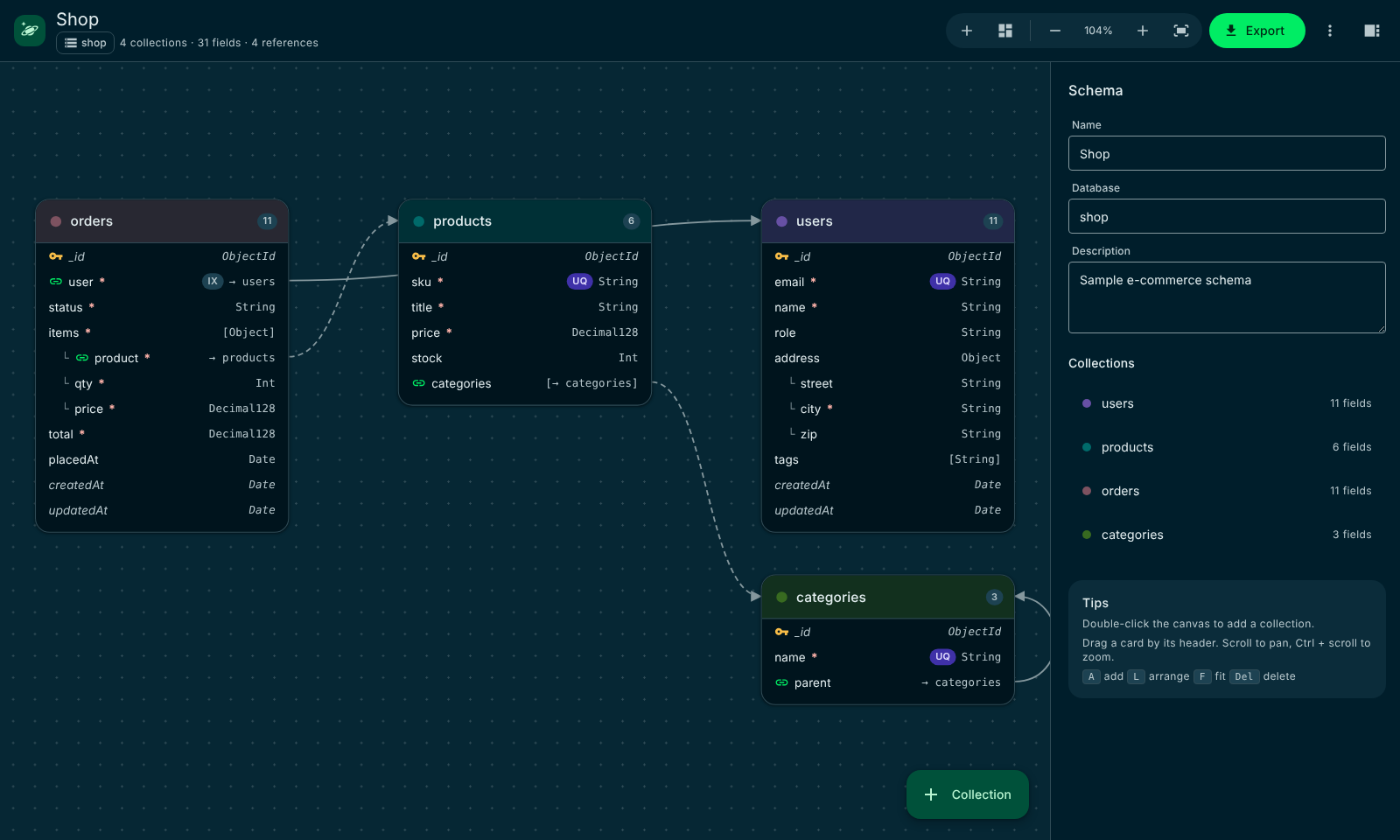Image resolution: width=1400 pixels, height=840 pixels.
Task: Click the Description text area
Action: tap(1227, 297)
